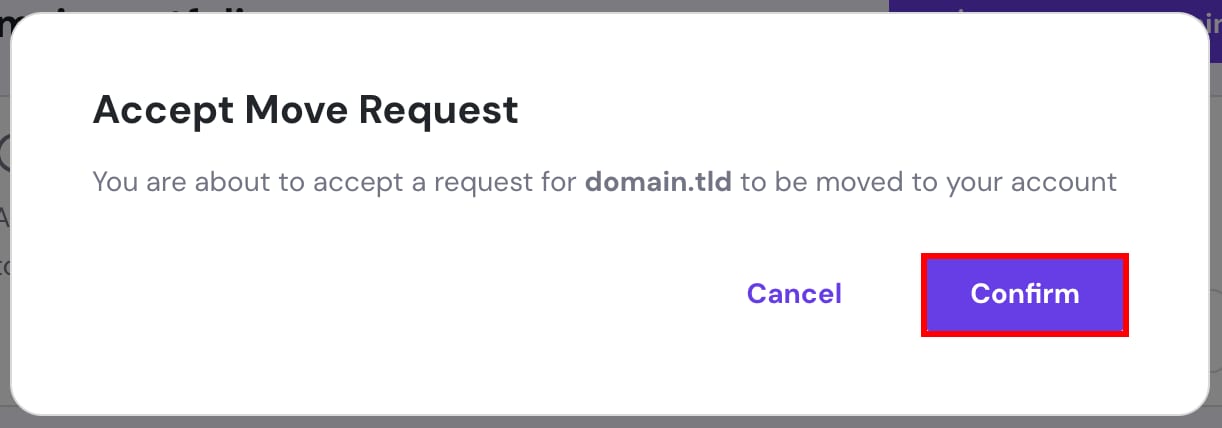The image size is (1222, 428).
Task: Click the dimmed purple button behind dialog
Action: pyautogui.click(x=1050, y=6)
